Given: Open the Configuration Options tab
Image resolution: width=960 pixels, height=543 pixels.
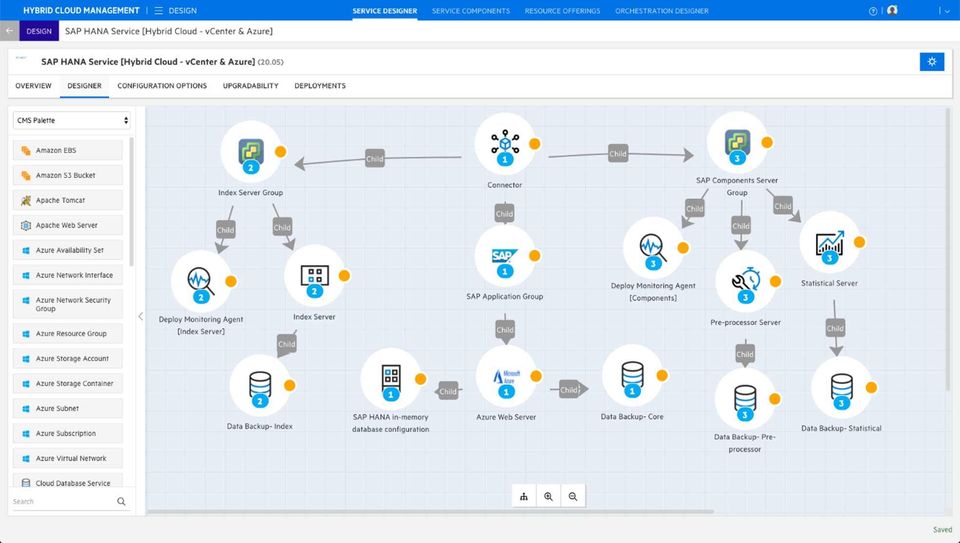Looking at the screenshot, I should tap(162, 86).
